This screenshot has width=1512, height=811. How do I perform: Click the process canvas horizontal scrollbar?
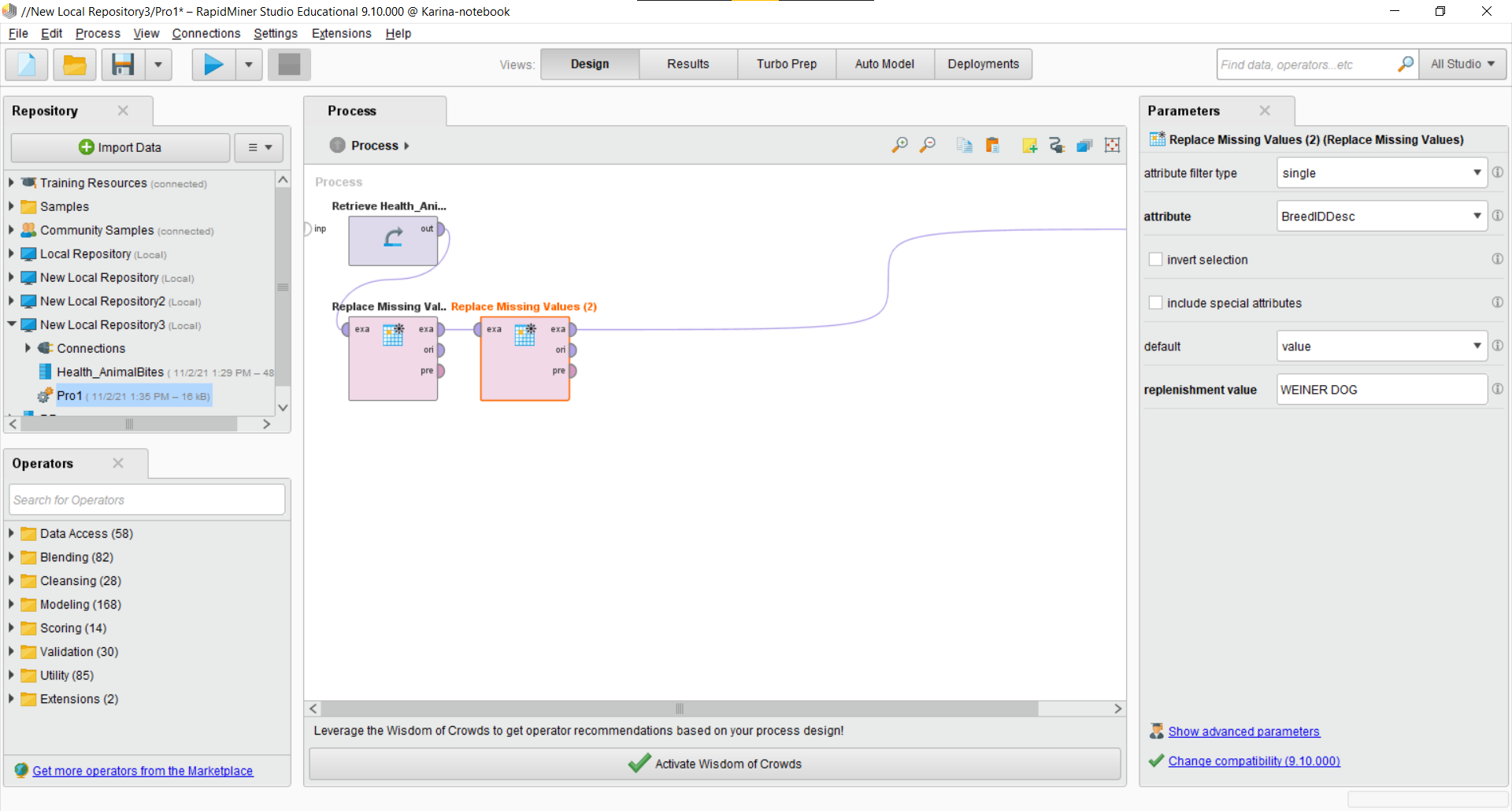click(680, 709)
